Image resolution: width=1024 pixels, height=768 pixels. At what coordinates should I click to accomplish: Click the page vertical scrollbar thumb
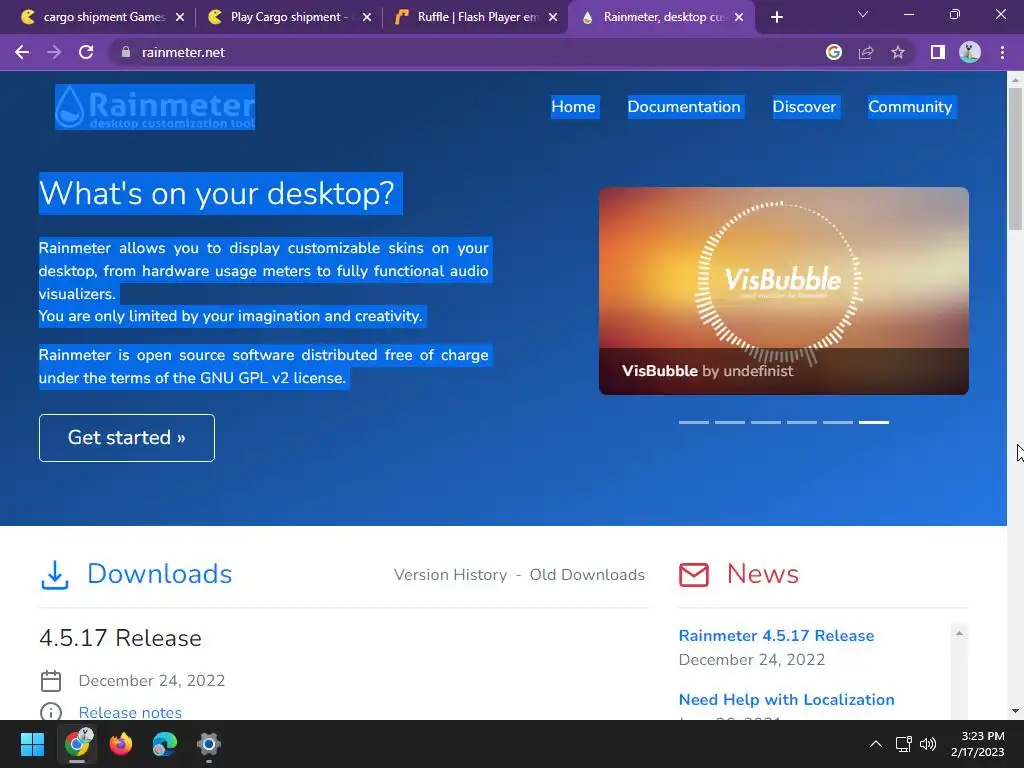pyautogui.click(x=1015, y=159)
